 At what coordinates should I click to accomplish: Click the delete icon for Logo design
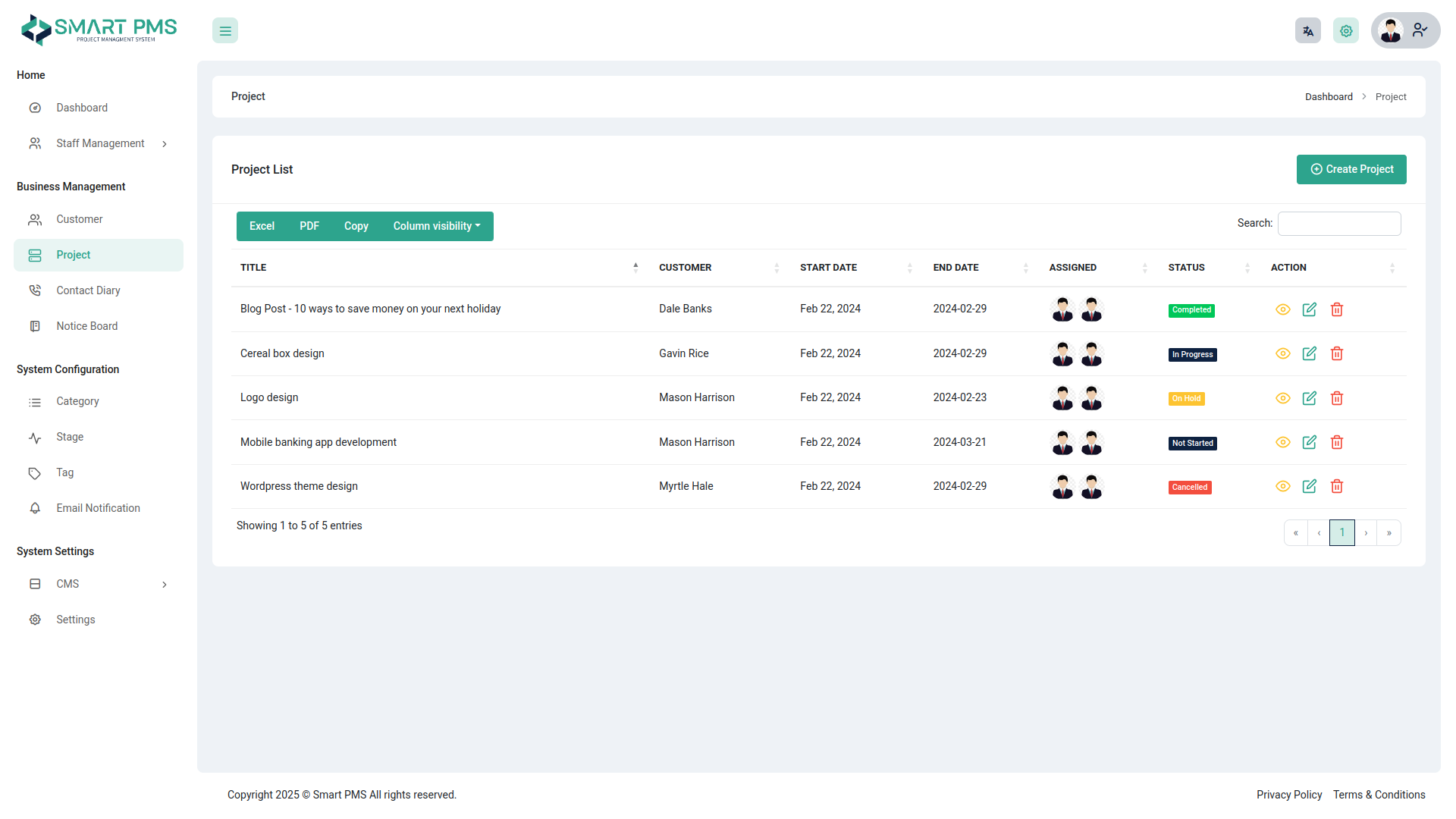pos(1337,397)
